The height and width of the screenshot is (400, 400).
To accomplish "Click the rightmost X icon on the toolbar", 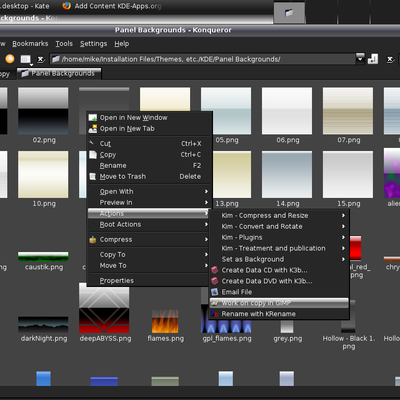I will pyautogui.click(x=390, y=59).
